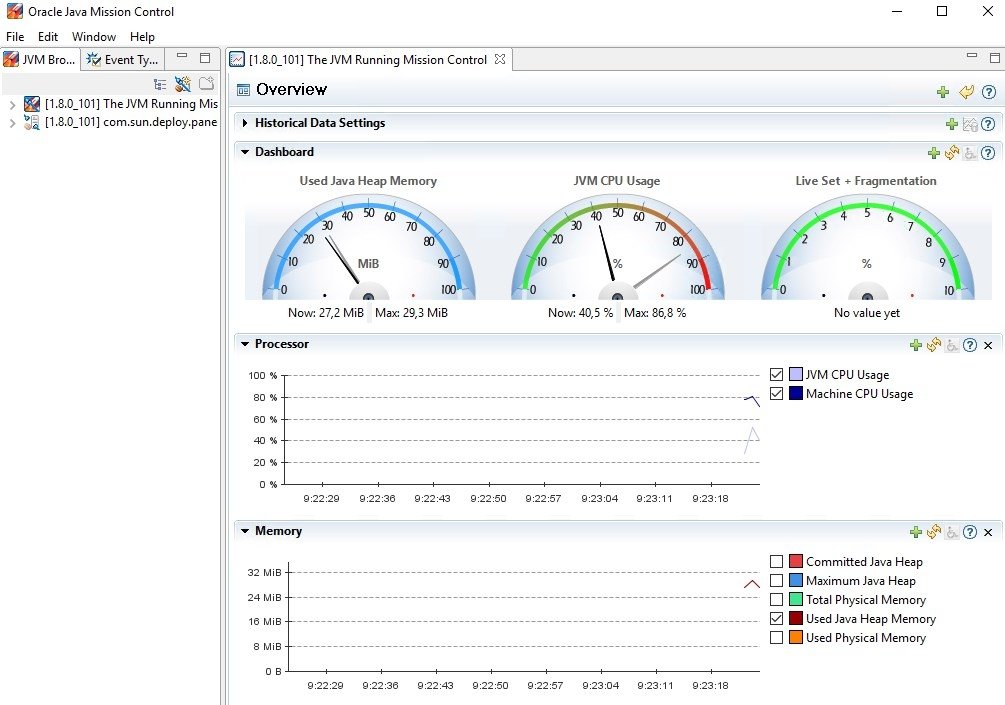Click the Memory chart reset arrows icon
This screenshot has width=1005, height=705.
(x=934, y=532)
